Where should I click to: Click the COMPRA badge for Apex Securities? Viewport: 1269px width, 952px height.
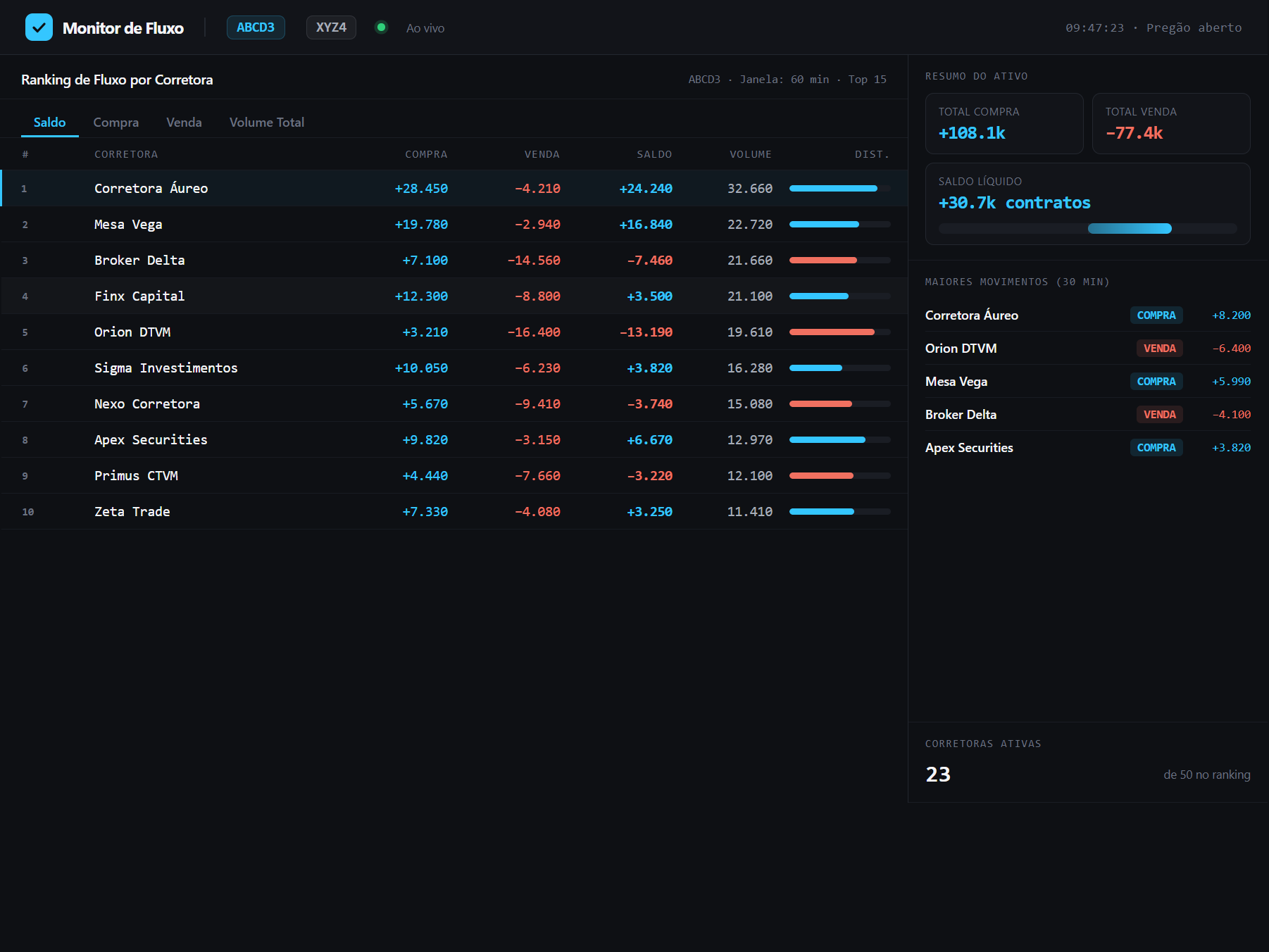1156,447
